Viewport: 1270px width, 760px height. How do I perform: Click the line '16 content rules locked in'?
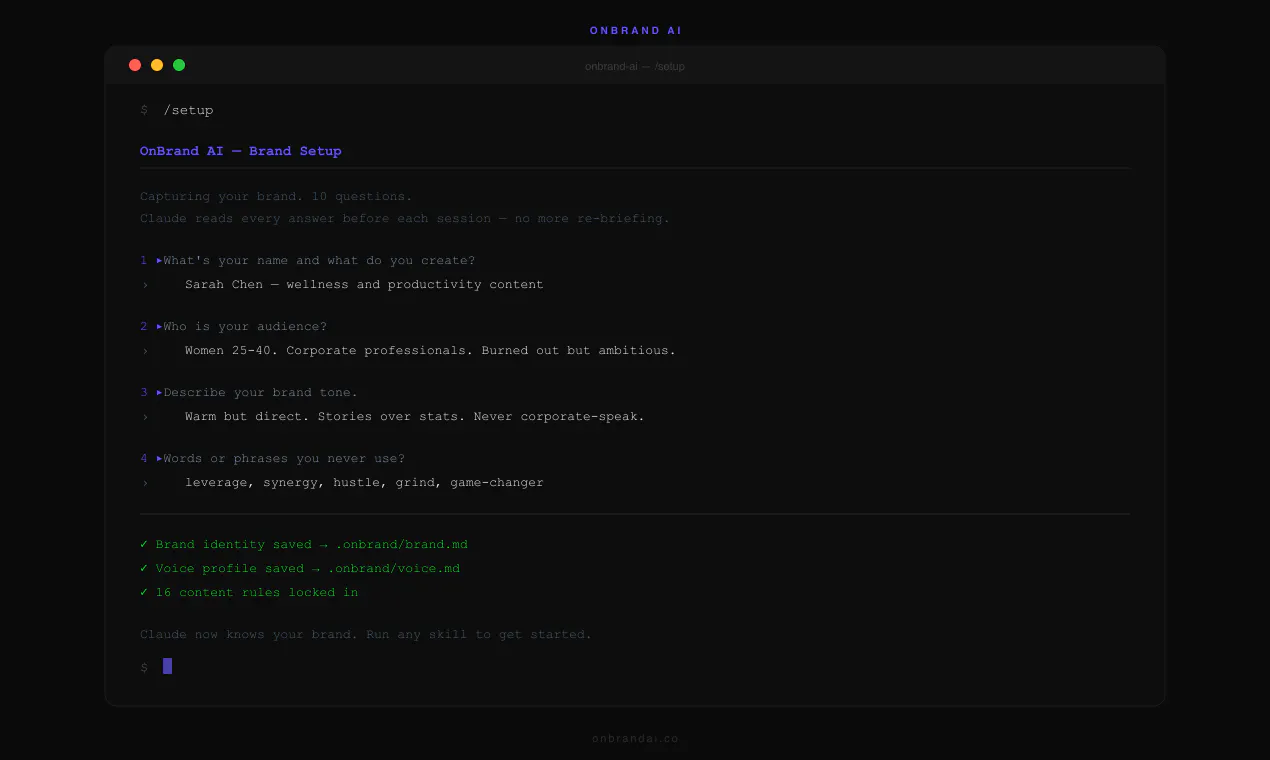pyautogui.click(x=256, y=592)
